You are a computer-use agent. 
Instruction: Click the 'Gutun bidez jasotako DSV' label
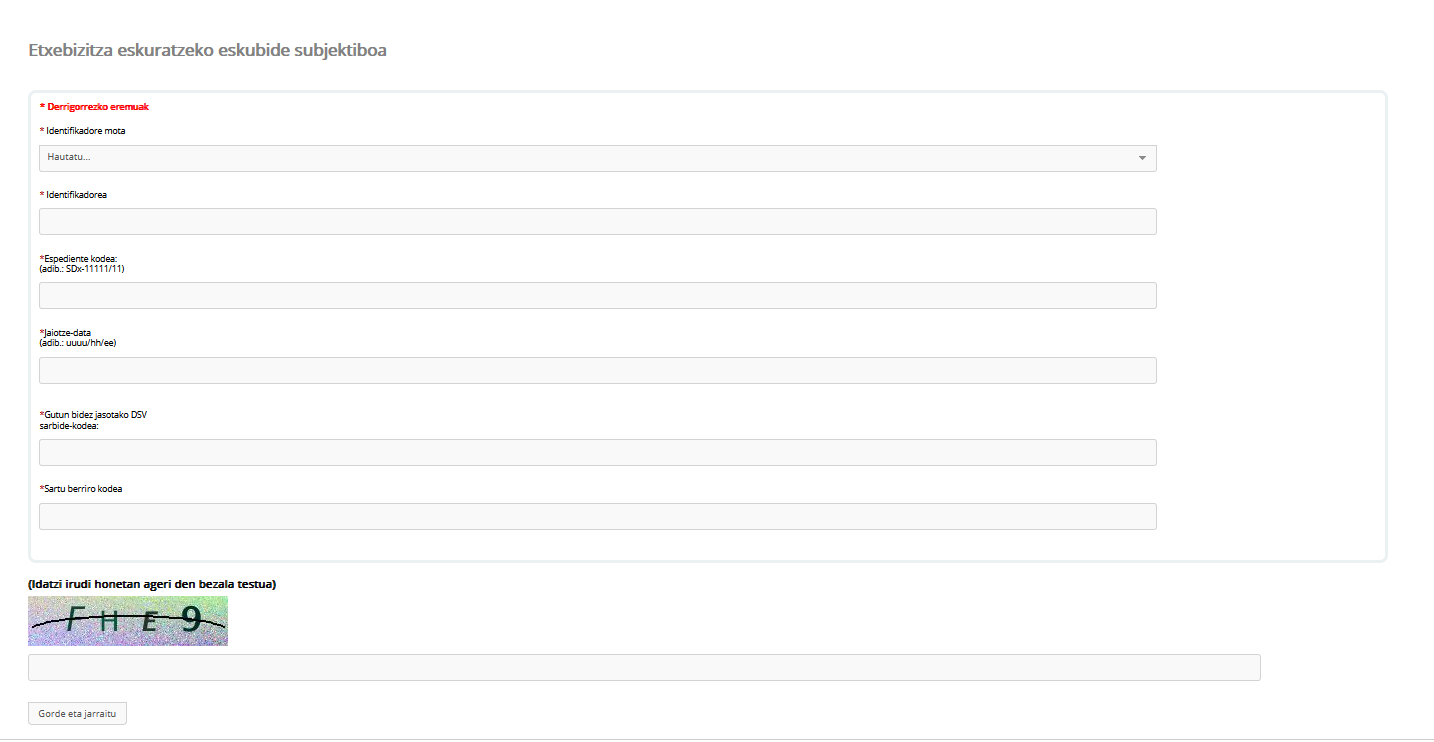click(95, 415)
